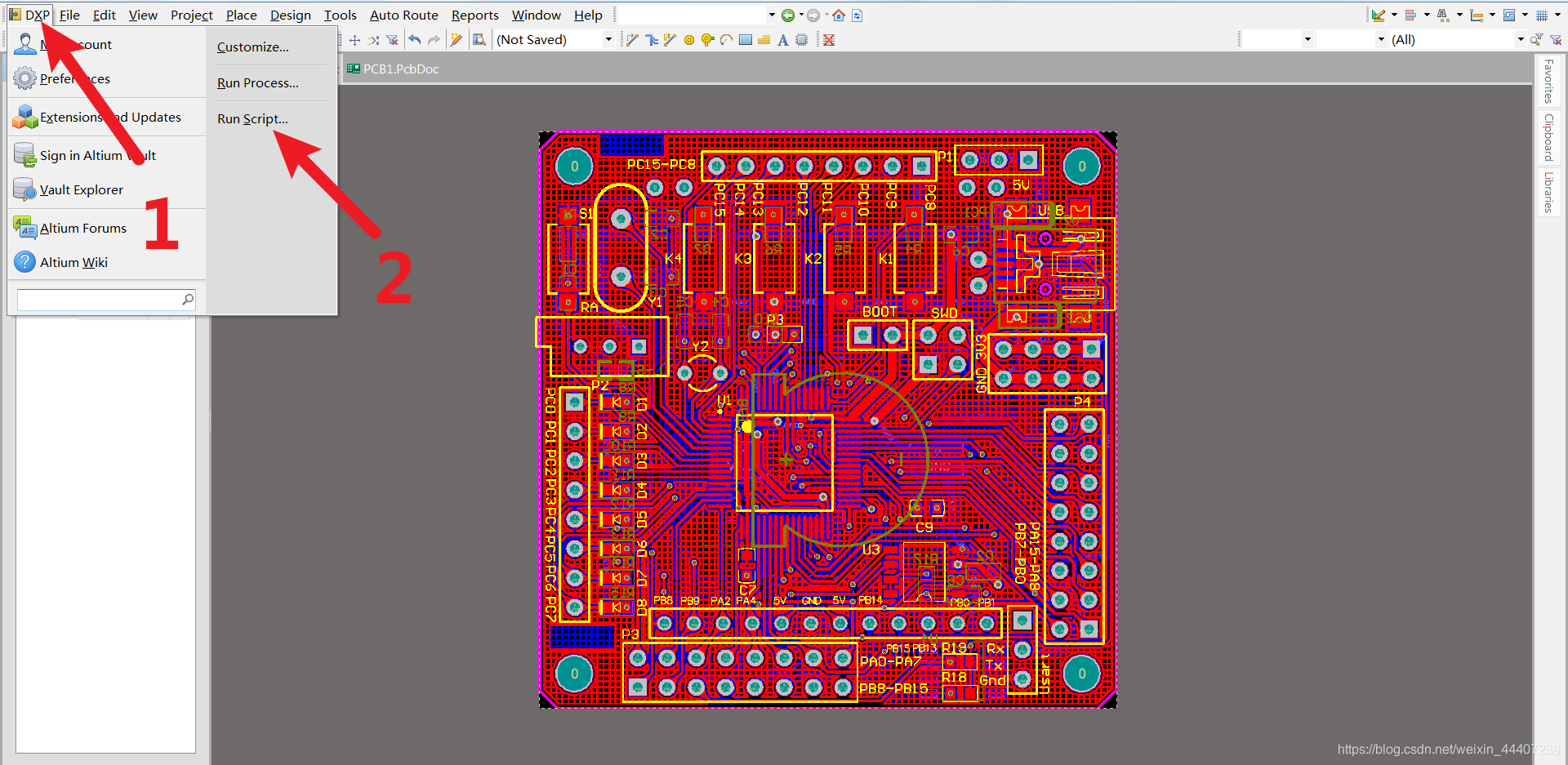
Task: Click the filter magnifier funnel icon
Action: coord(1536,39)
